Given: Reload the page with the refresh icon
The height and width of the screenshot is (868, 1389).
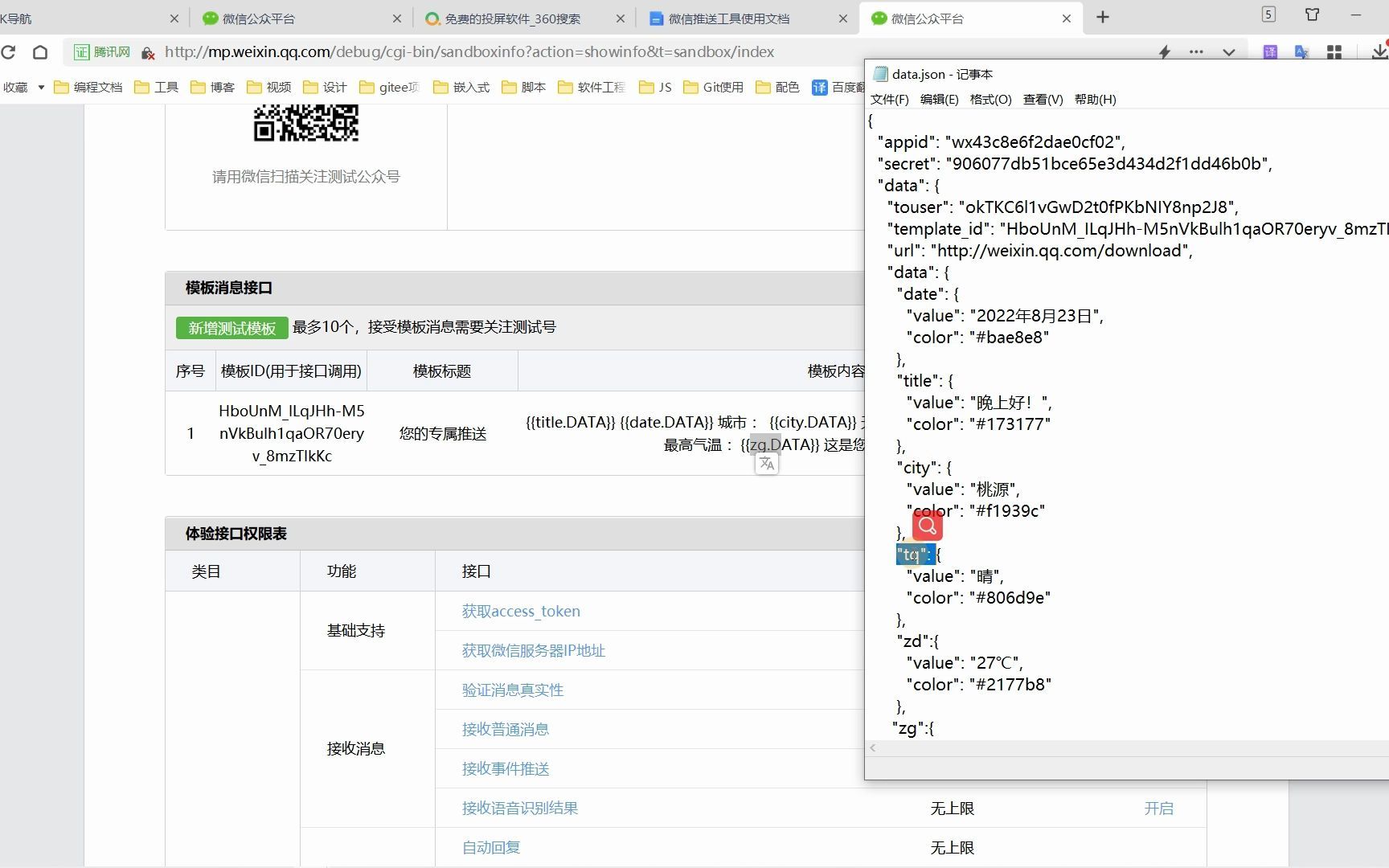Looking at the screenshot, I should (x=9, y=52).
